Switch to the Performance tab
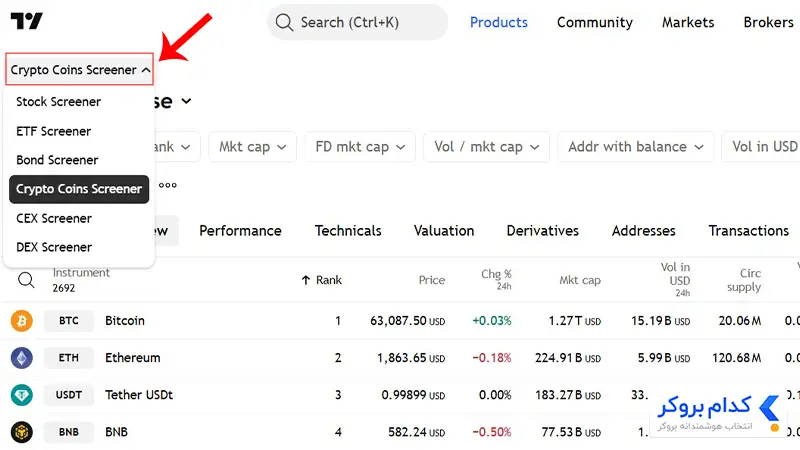800x450 pixels. click(x=240, y=231)
